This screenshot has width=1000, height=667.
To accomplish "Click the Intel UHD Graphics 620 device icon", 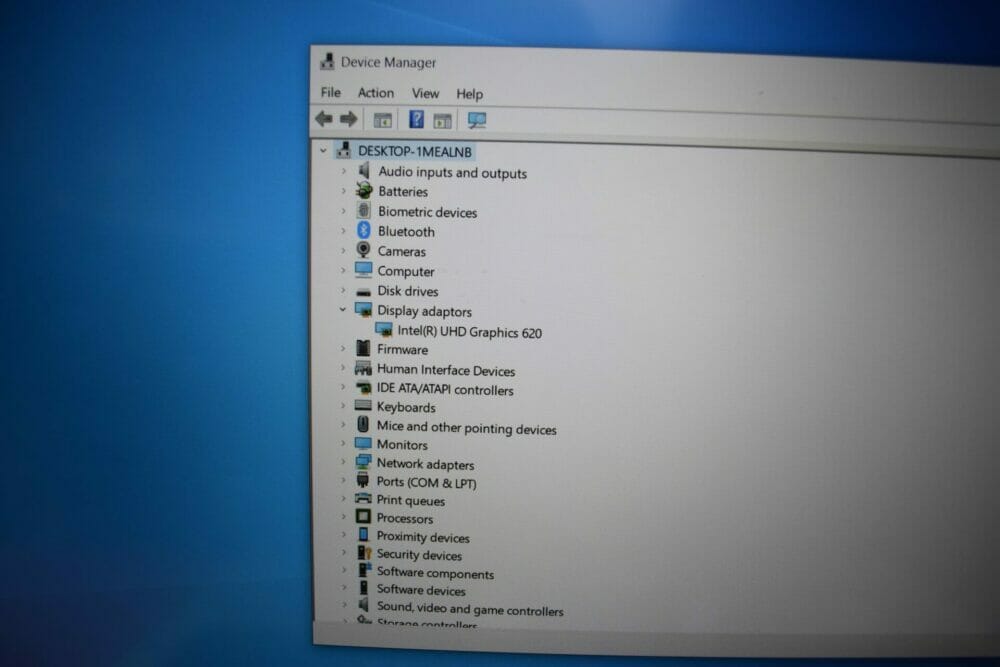I will click(x=384, y=330).
